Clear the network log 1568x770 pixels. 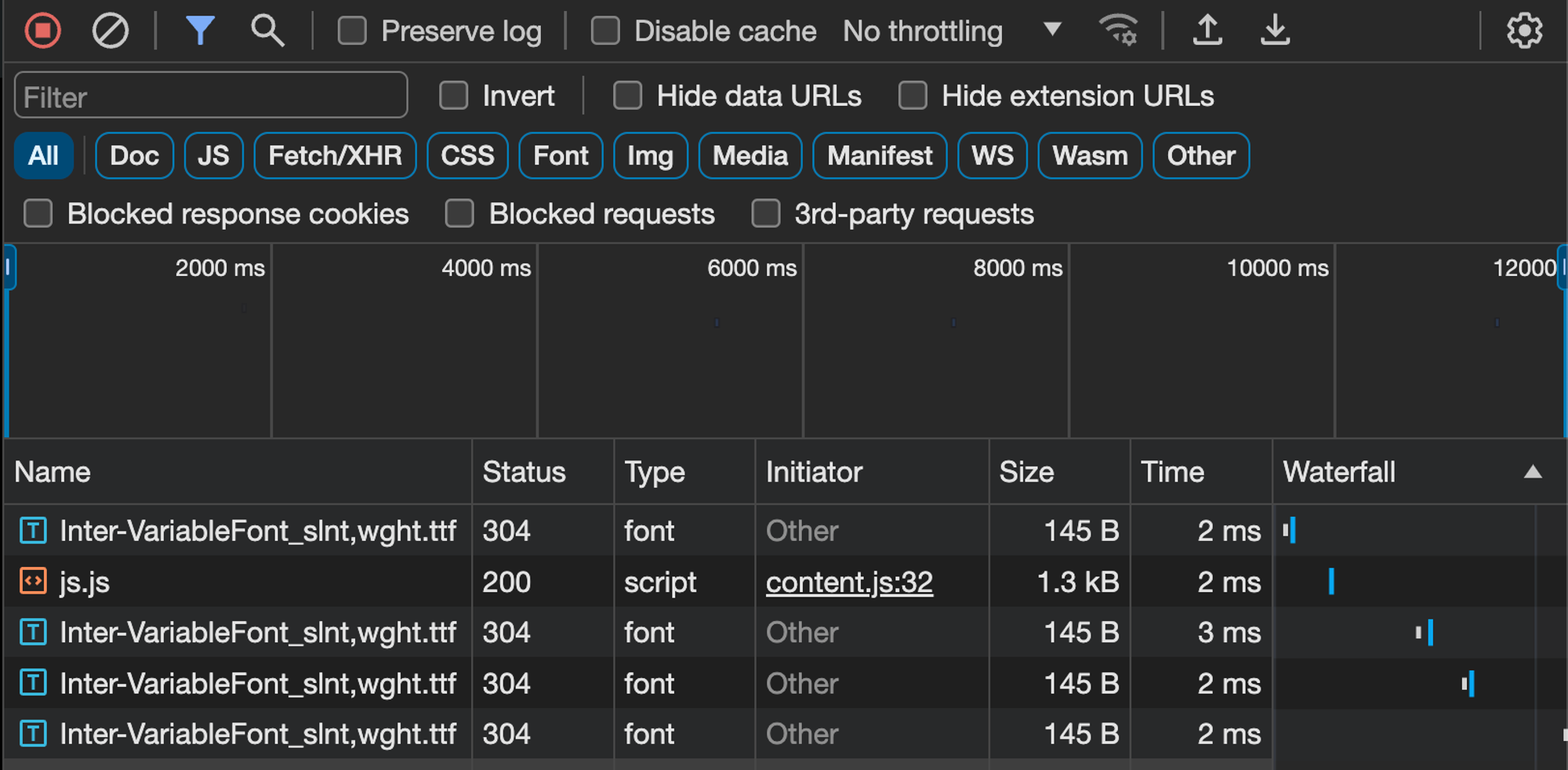coord(110,31)
